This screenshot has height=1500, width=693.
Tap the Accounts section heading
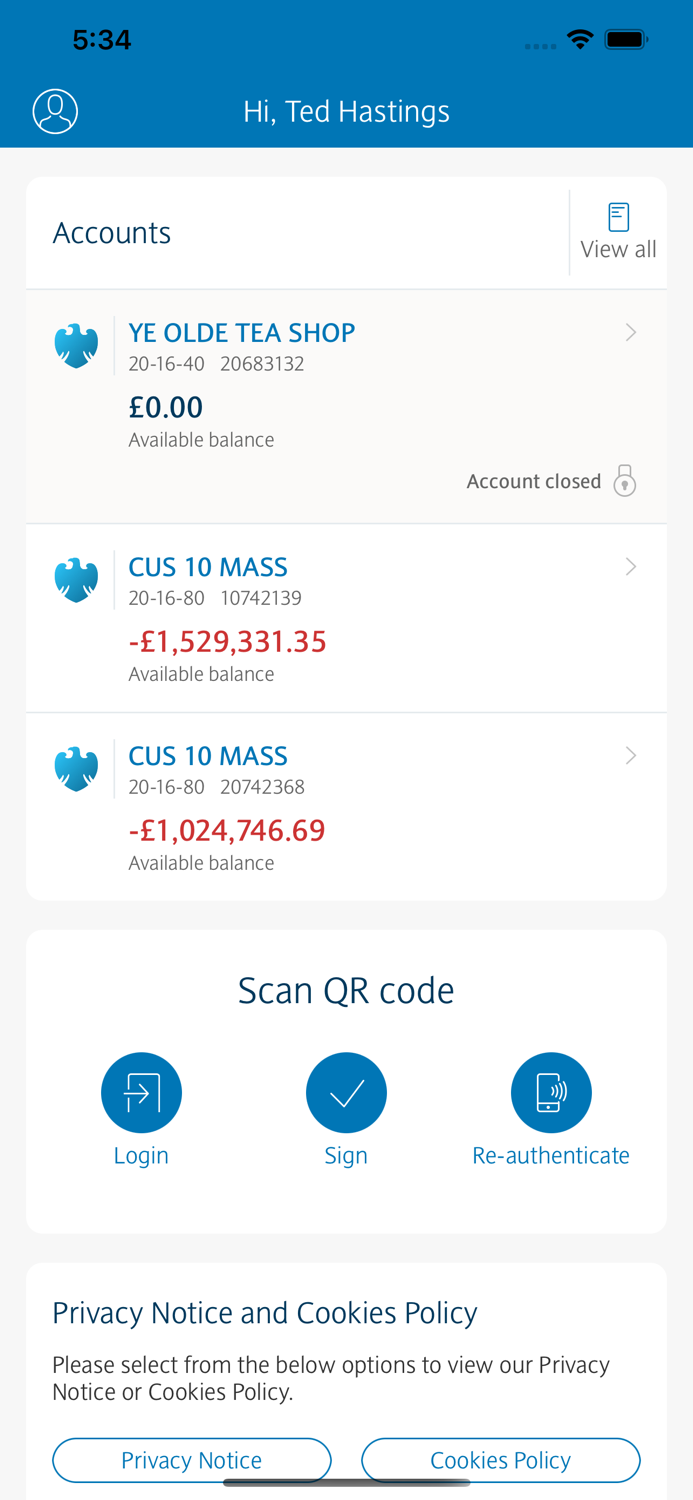pyautogui.click(x=112, y=232)
